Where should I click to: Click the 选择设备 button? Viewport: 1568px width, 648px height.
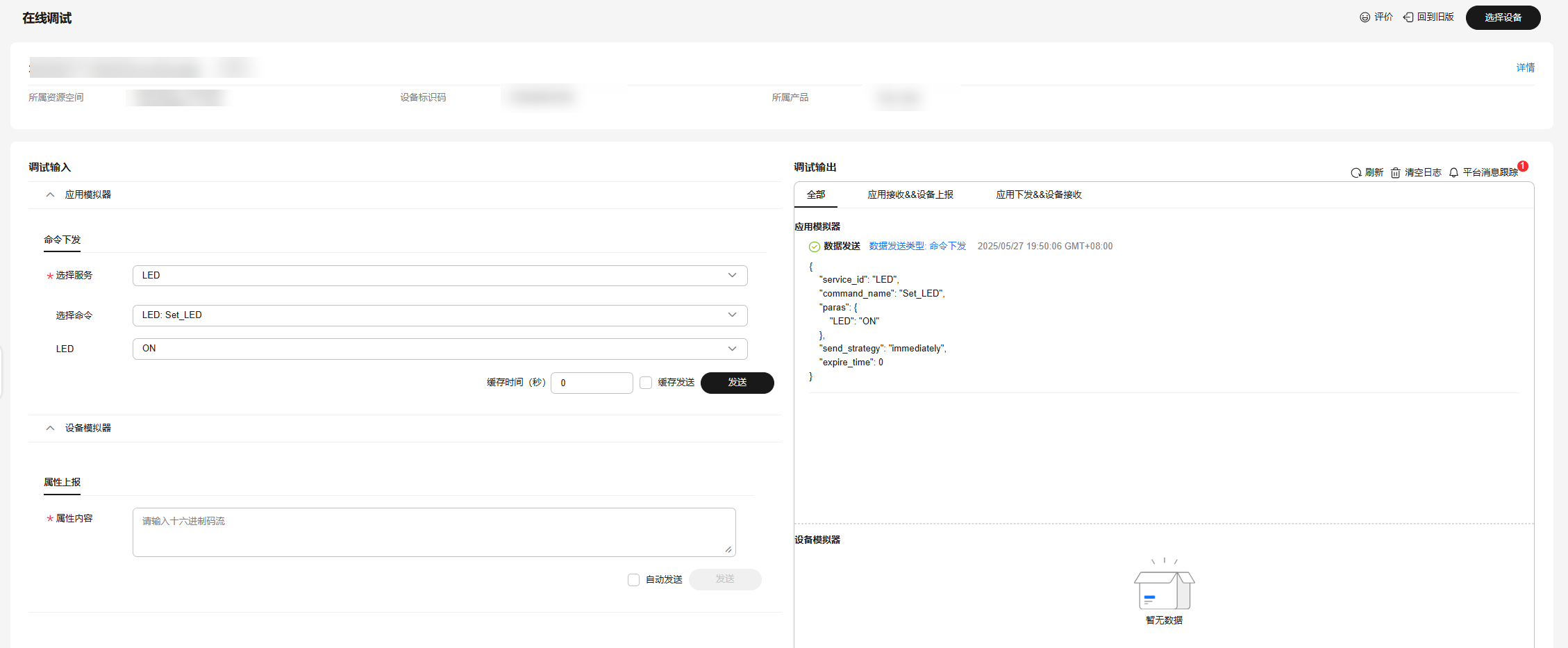pos(1503,17)
